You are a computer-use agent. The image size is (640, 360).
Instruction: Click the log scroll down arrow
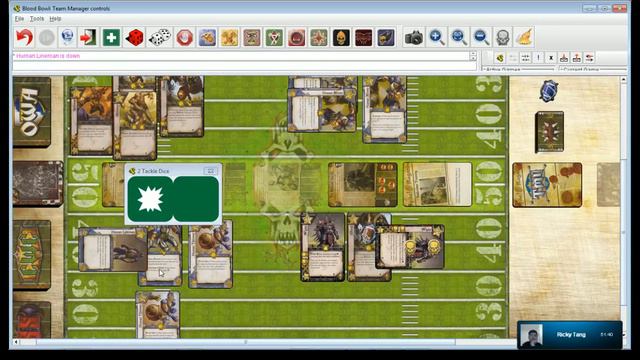pos(473,59)
